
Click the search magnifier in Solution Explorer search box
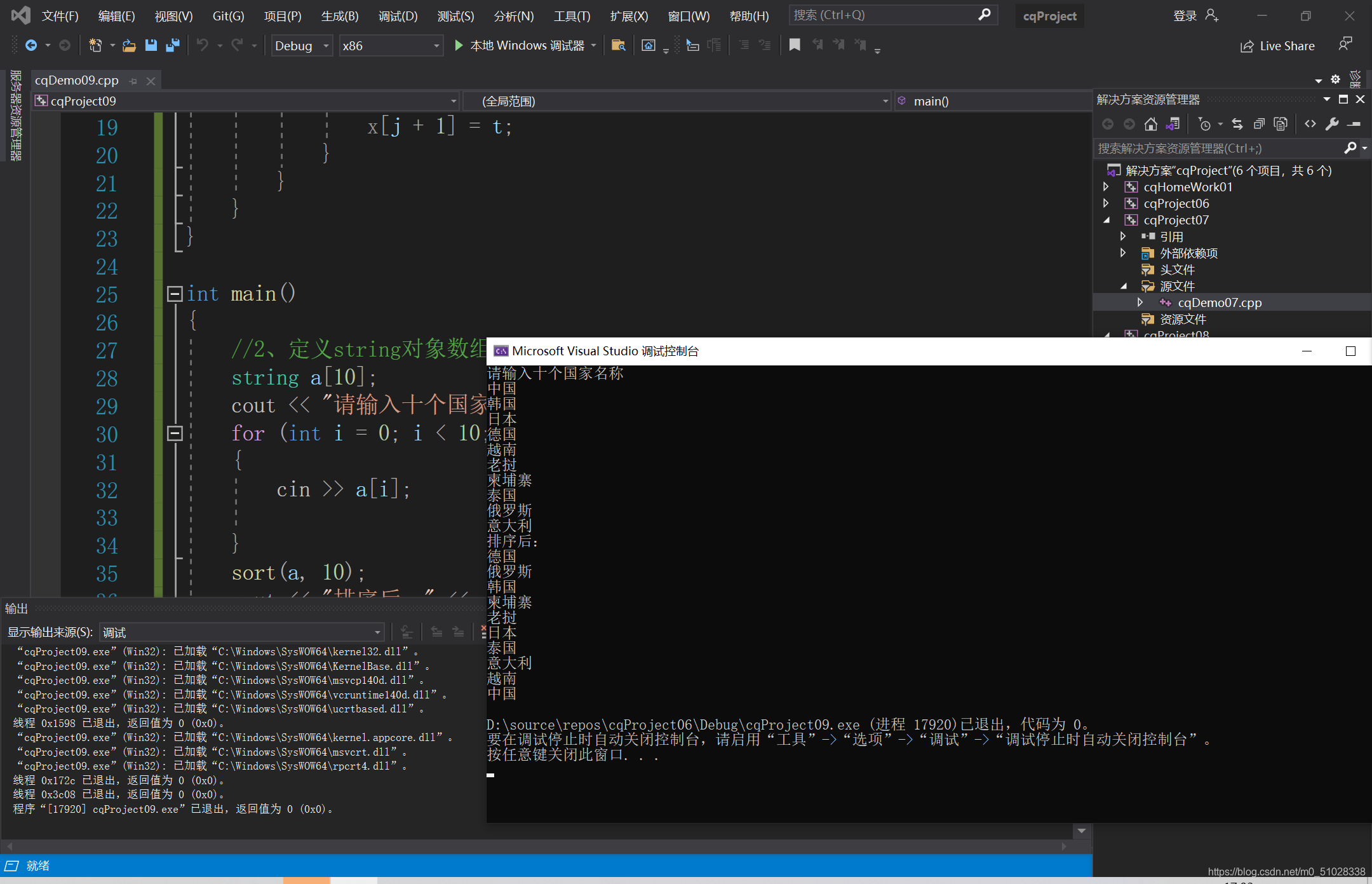click(x=1350, y=148)
